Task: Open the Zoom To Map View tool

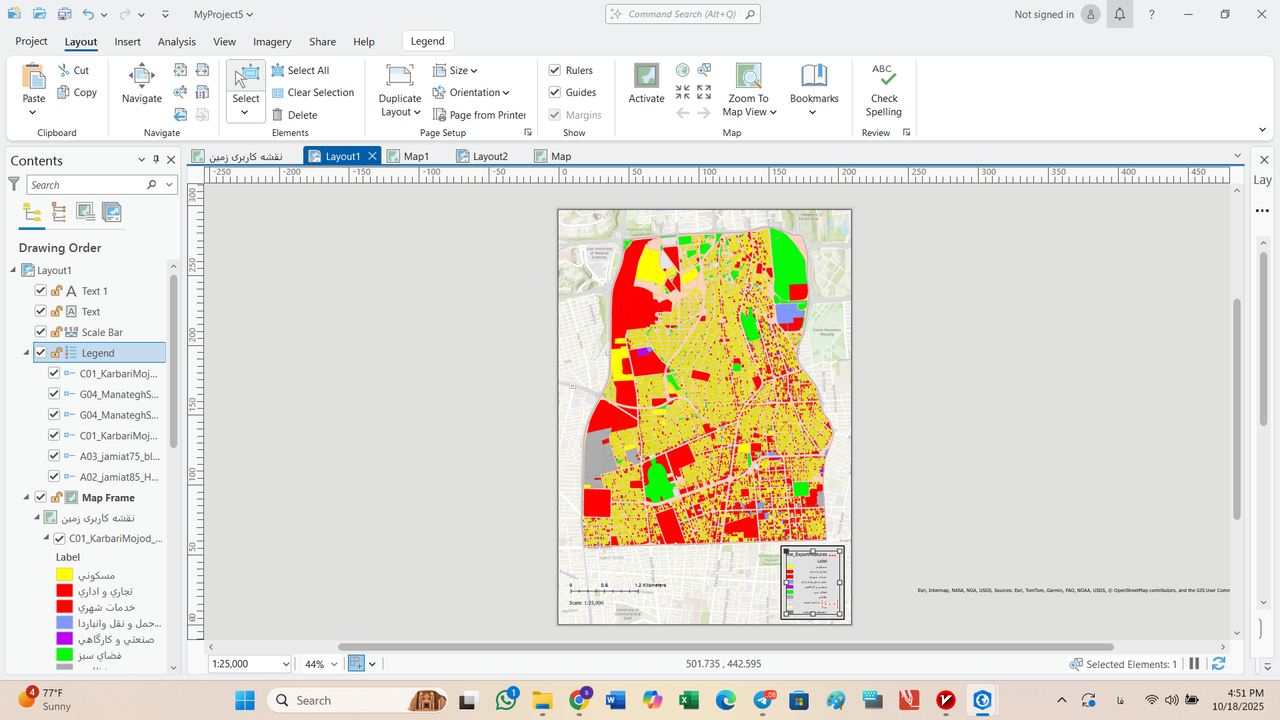Action: [748, 77]
